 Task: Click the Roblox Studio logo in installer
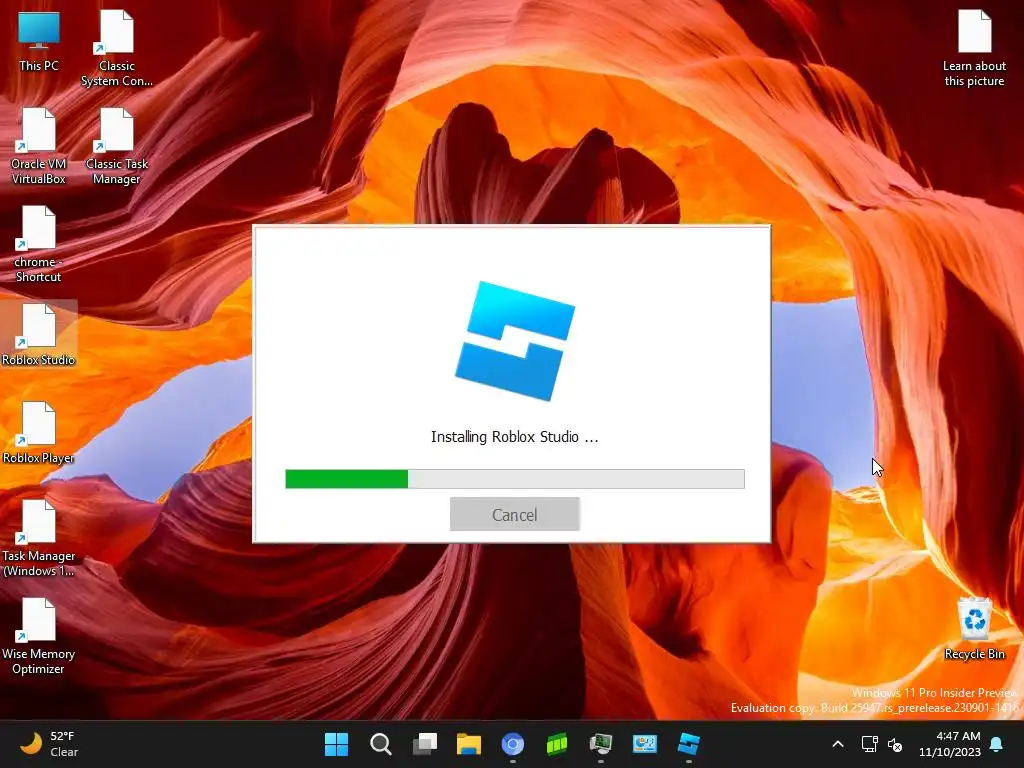515,340
